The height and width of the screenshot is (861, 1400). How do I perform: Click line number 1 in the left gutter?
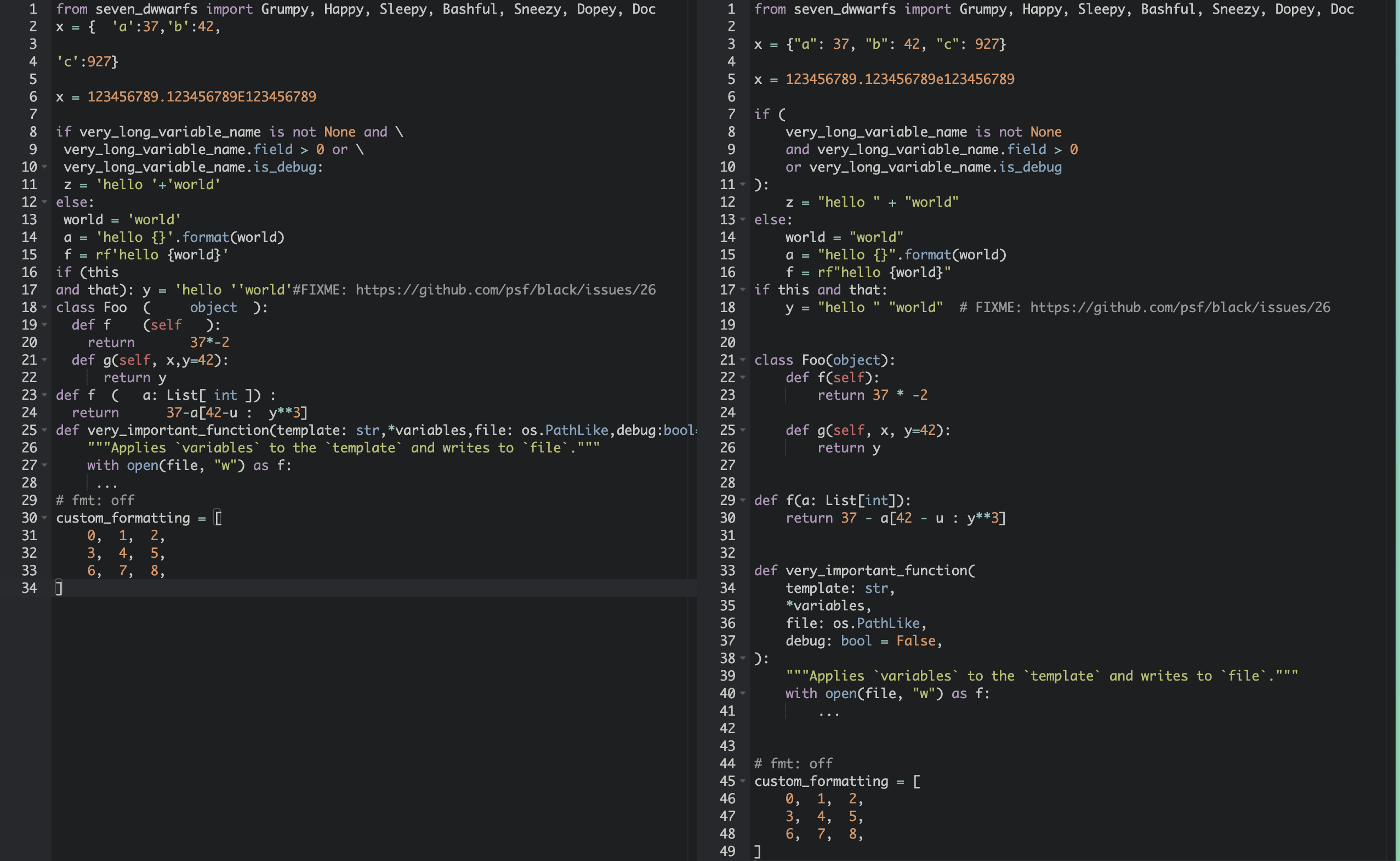(32, 9)
